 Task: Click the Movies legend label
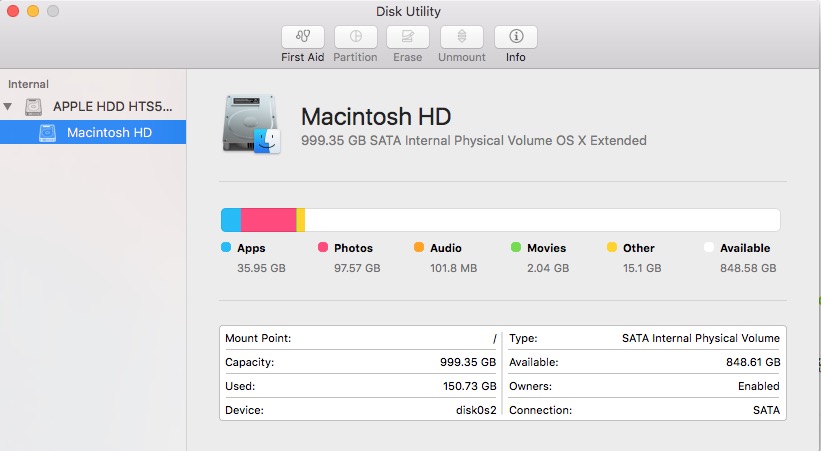click(547, 248)
